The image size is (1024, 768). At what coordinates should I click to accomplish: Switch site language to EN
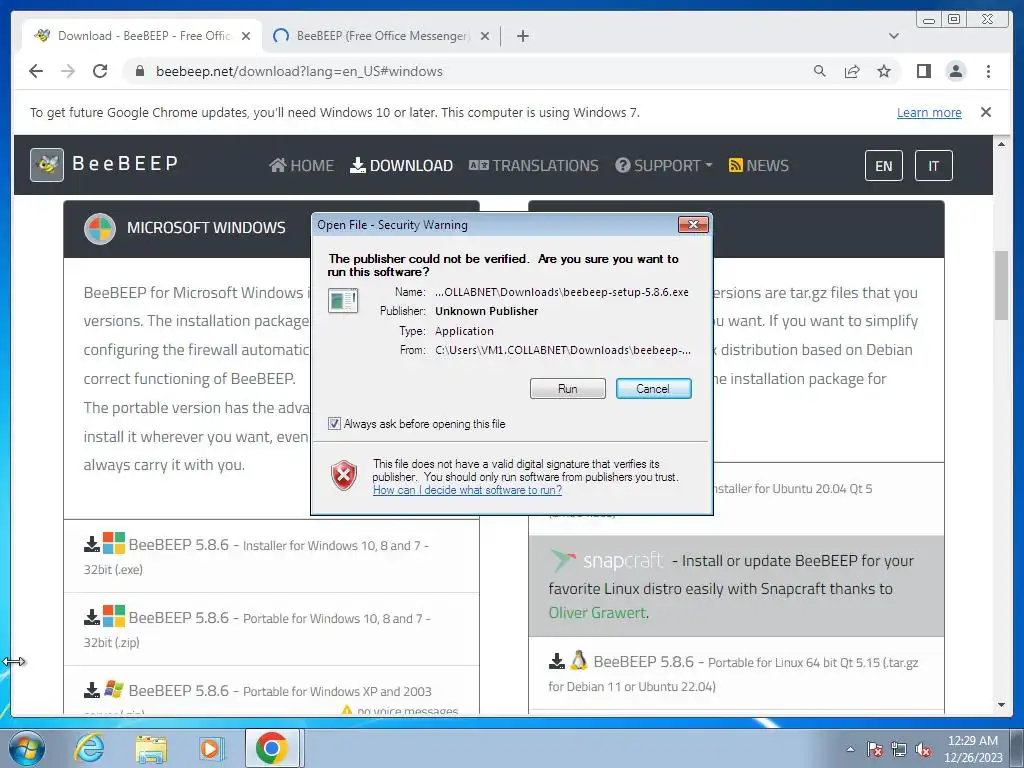point(884,166)
